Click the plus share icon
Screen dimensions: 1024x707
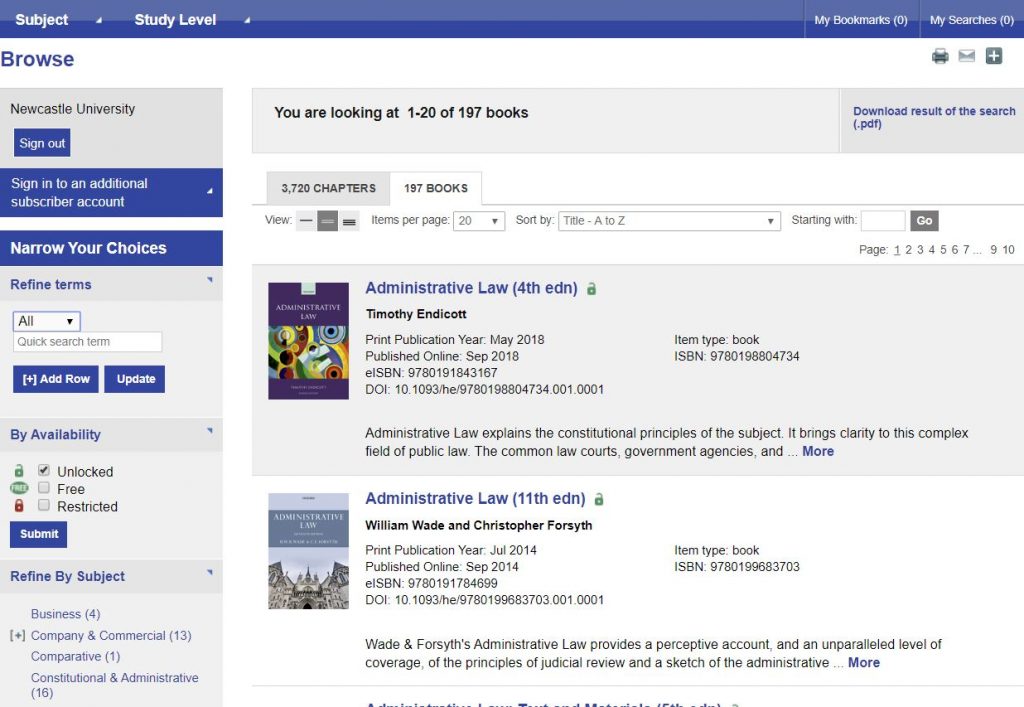(993, 57)
